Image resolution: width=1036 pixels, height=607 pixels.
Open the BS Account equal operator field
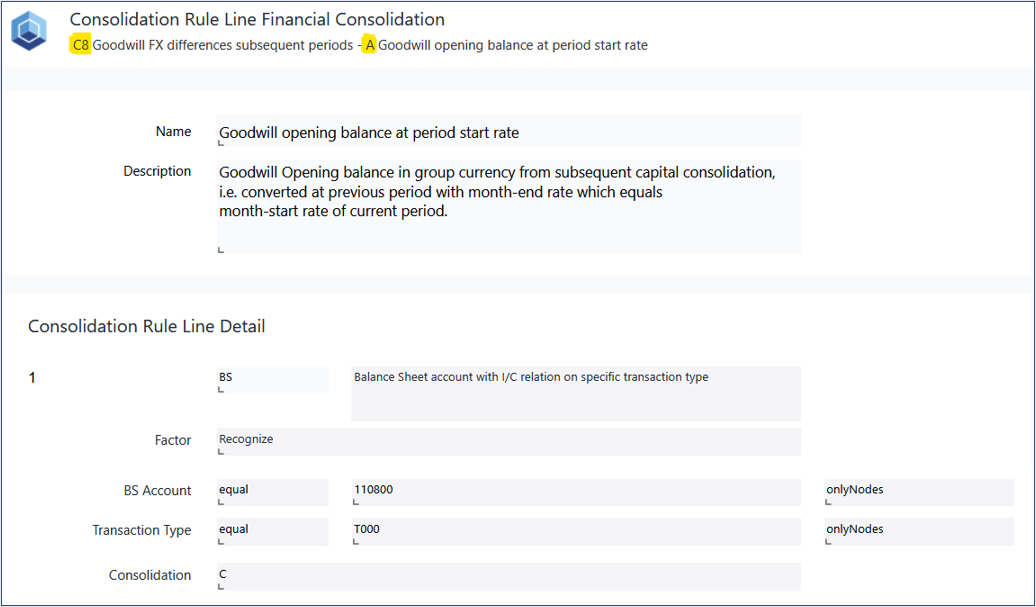[272, 492]
